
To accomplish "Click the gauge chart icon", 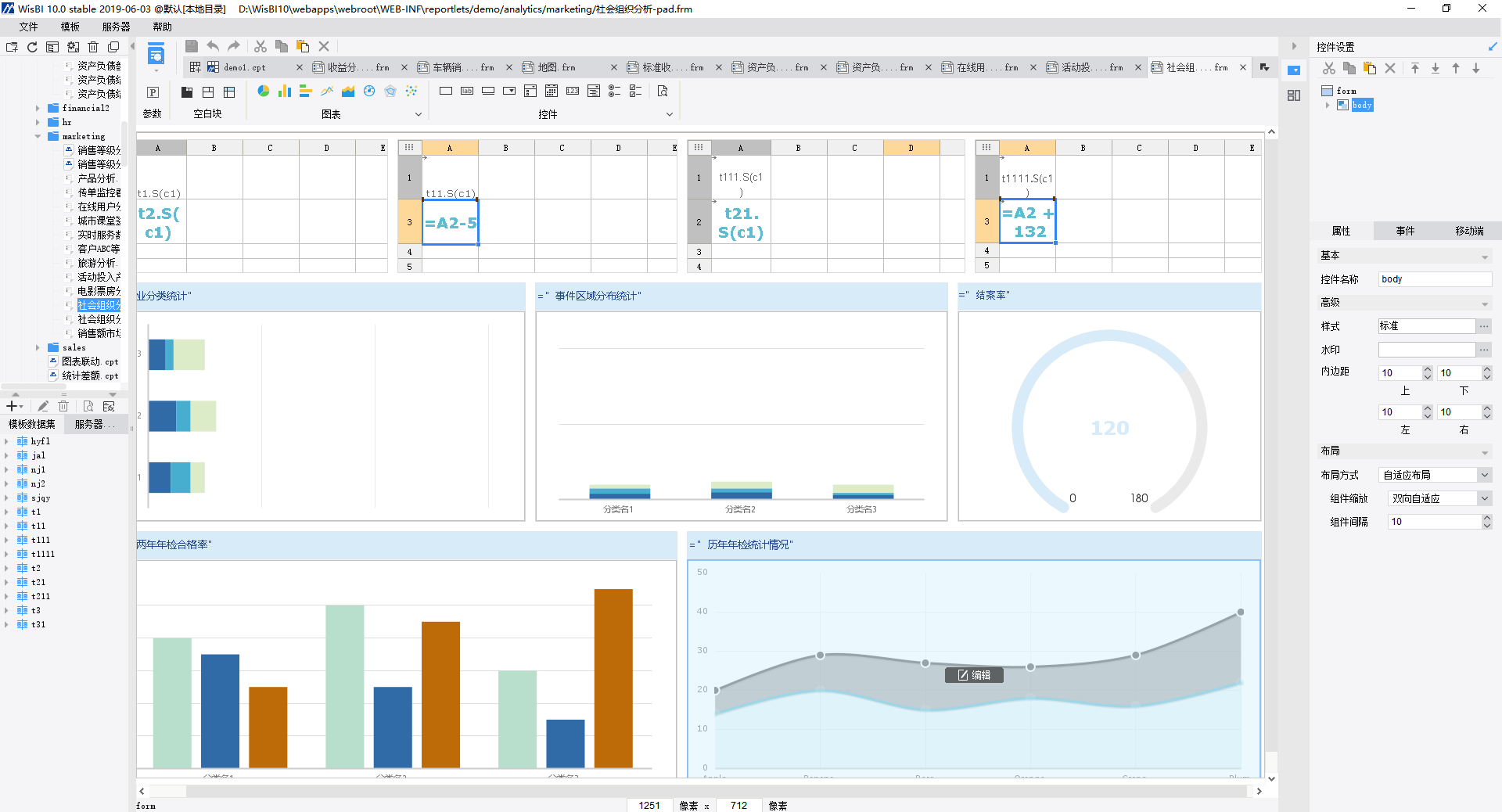I will point(369,92).
